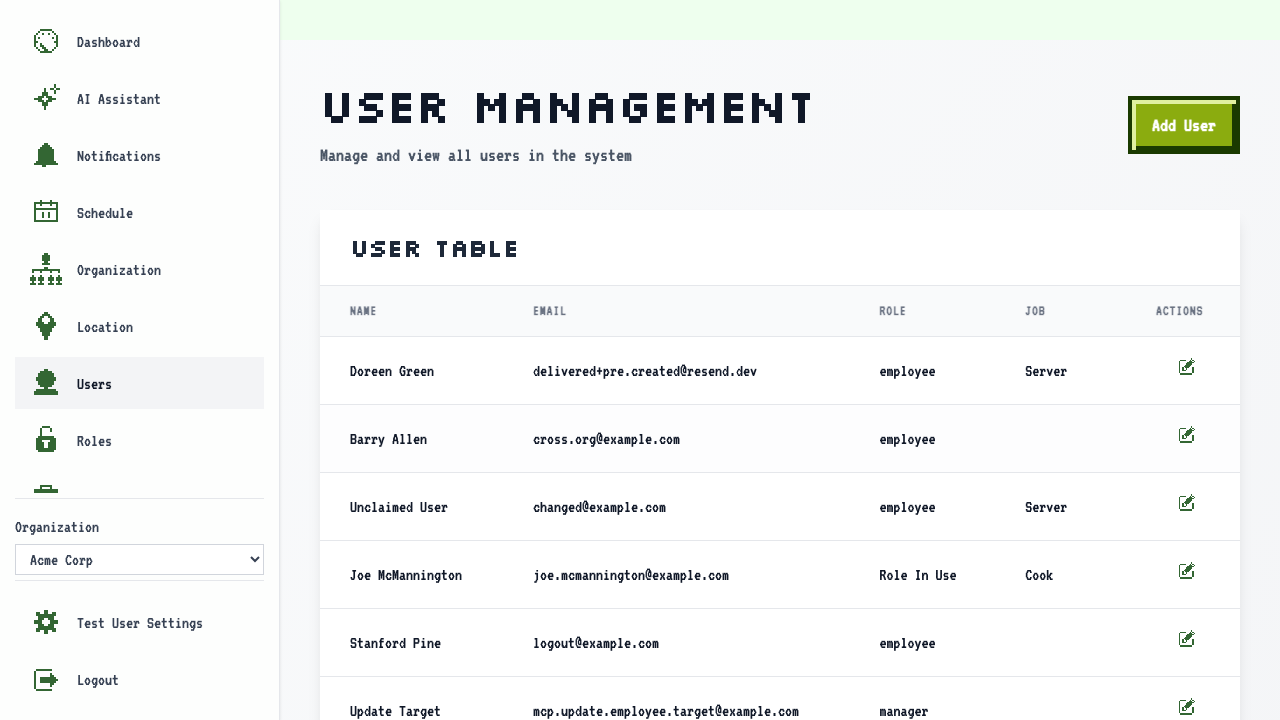Screen dimensions: 1280x720
Task: Click the ACTIONS column header
Action: pos(1179,311)
